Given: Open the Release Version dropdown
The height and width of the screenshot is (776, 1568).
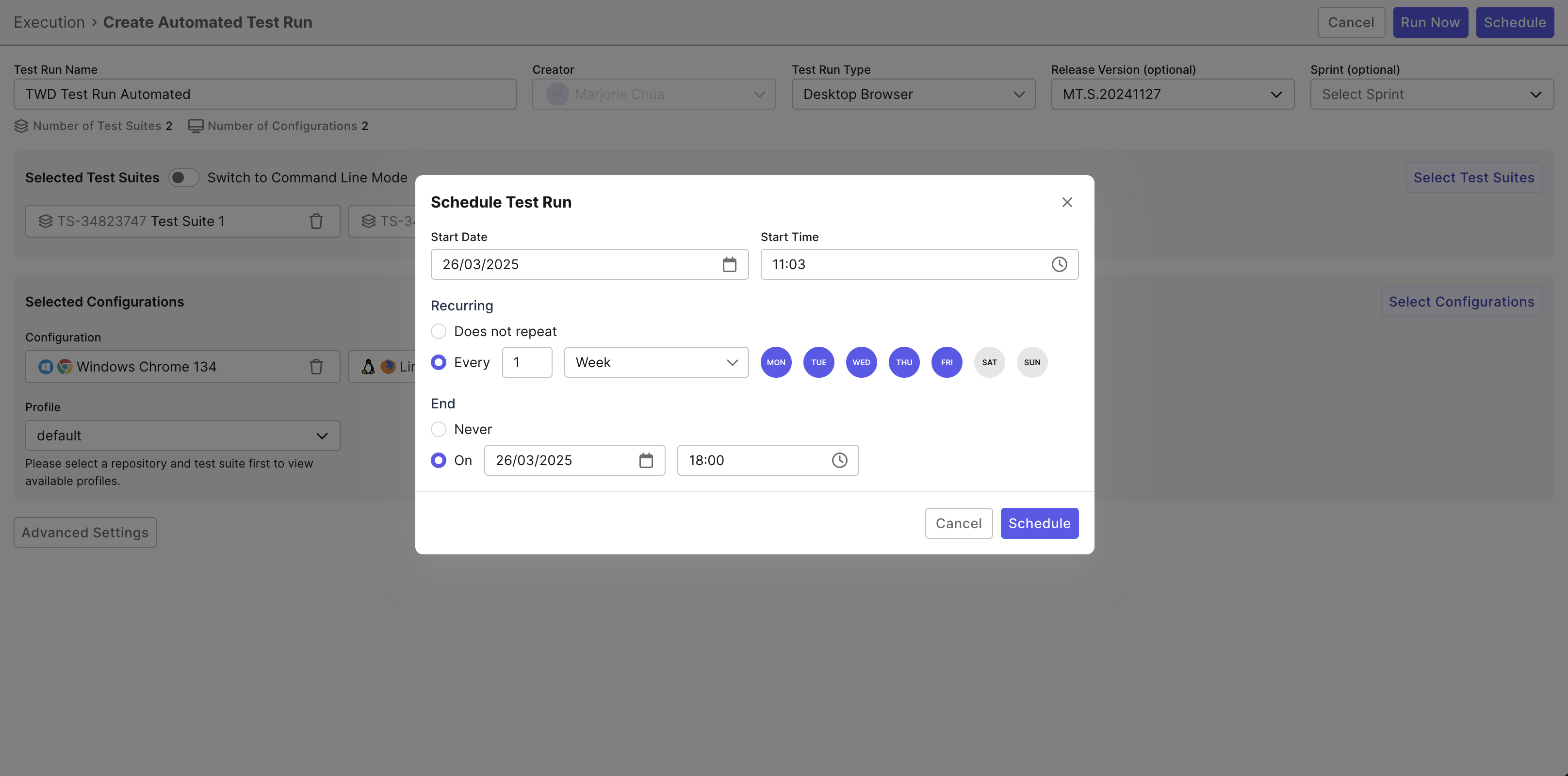Looking at the screenshot, I should [1172, 95].
